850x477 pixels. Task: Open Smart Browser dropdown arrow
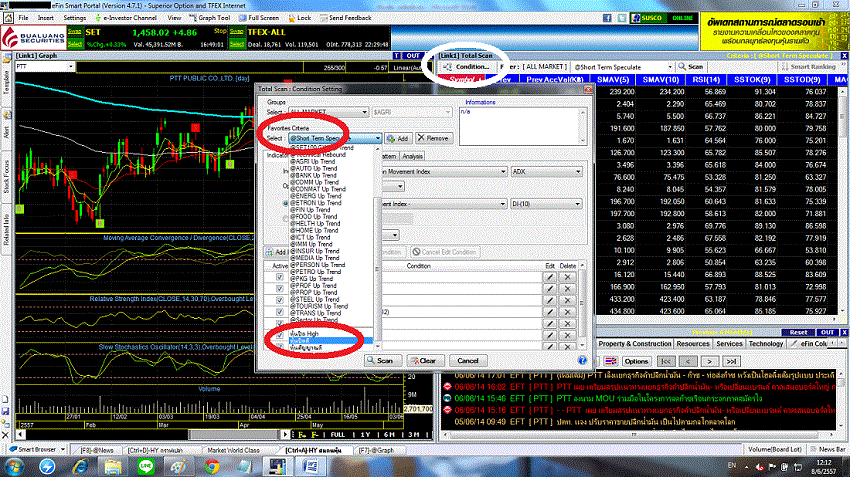click(63, 449)
